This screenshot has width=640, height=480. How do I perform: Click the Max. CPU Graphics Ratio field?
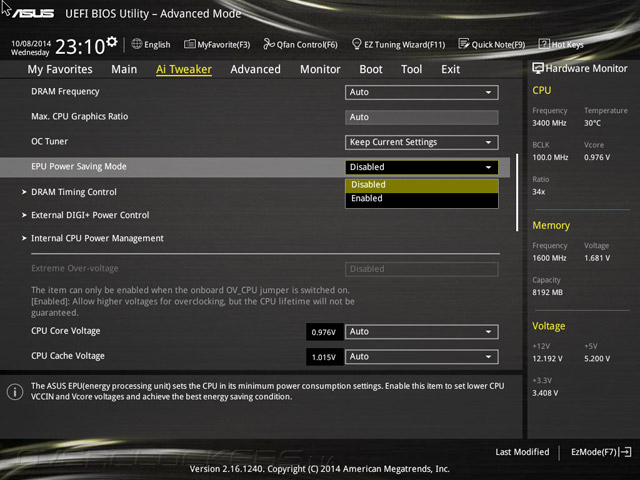(x=422, y=117)
